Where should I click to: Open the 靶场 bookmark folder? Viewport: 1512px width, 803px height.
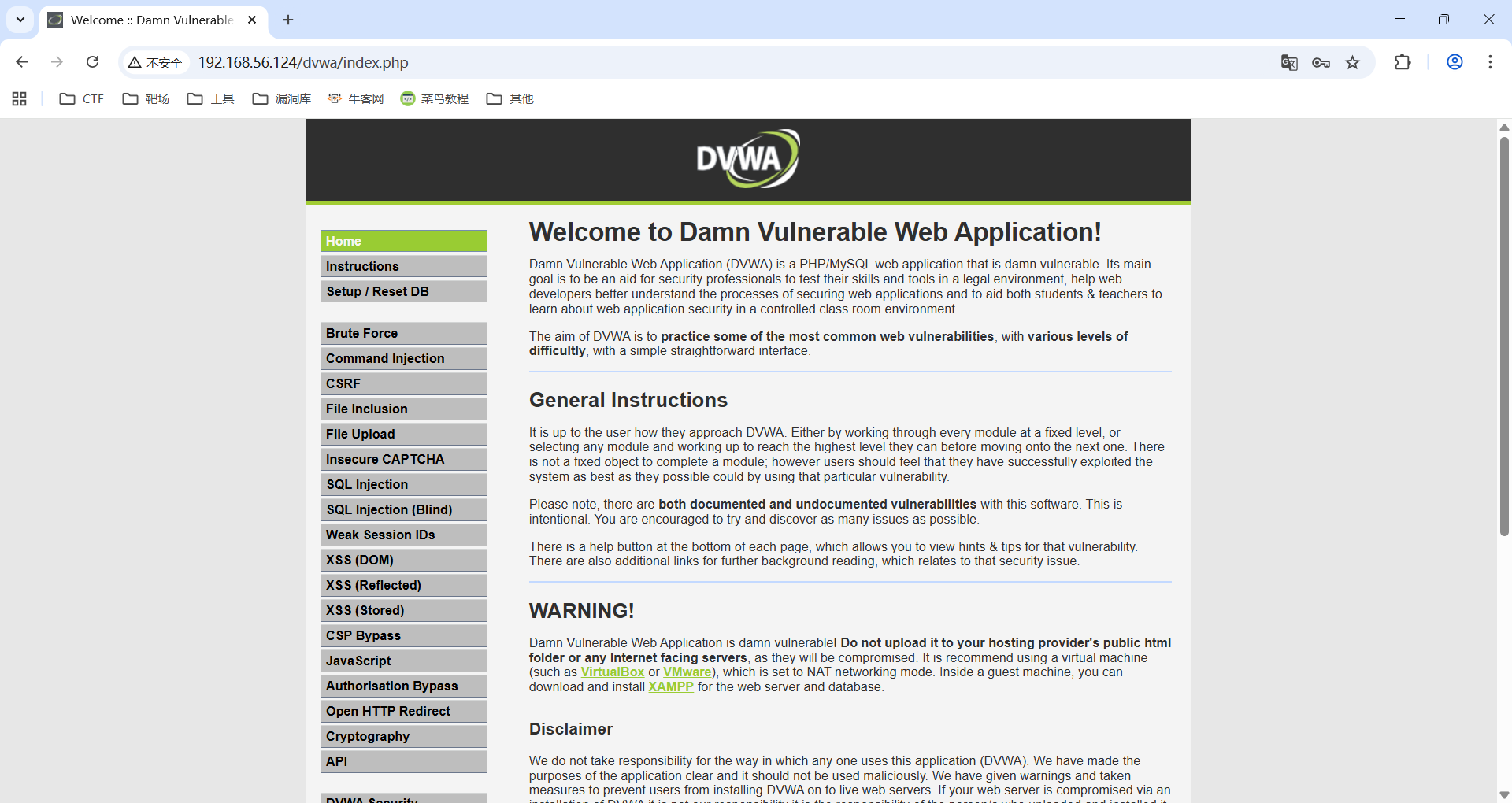click(x=146, y=98)
